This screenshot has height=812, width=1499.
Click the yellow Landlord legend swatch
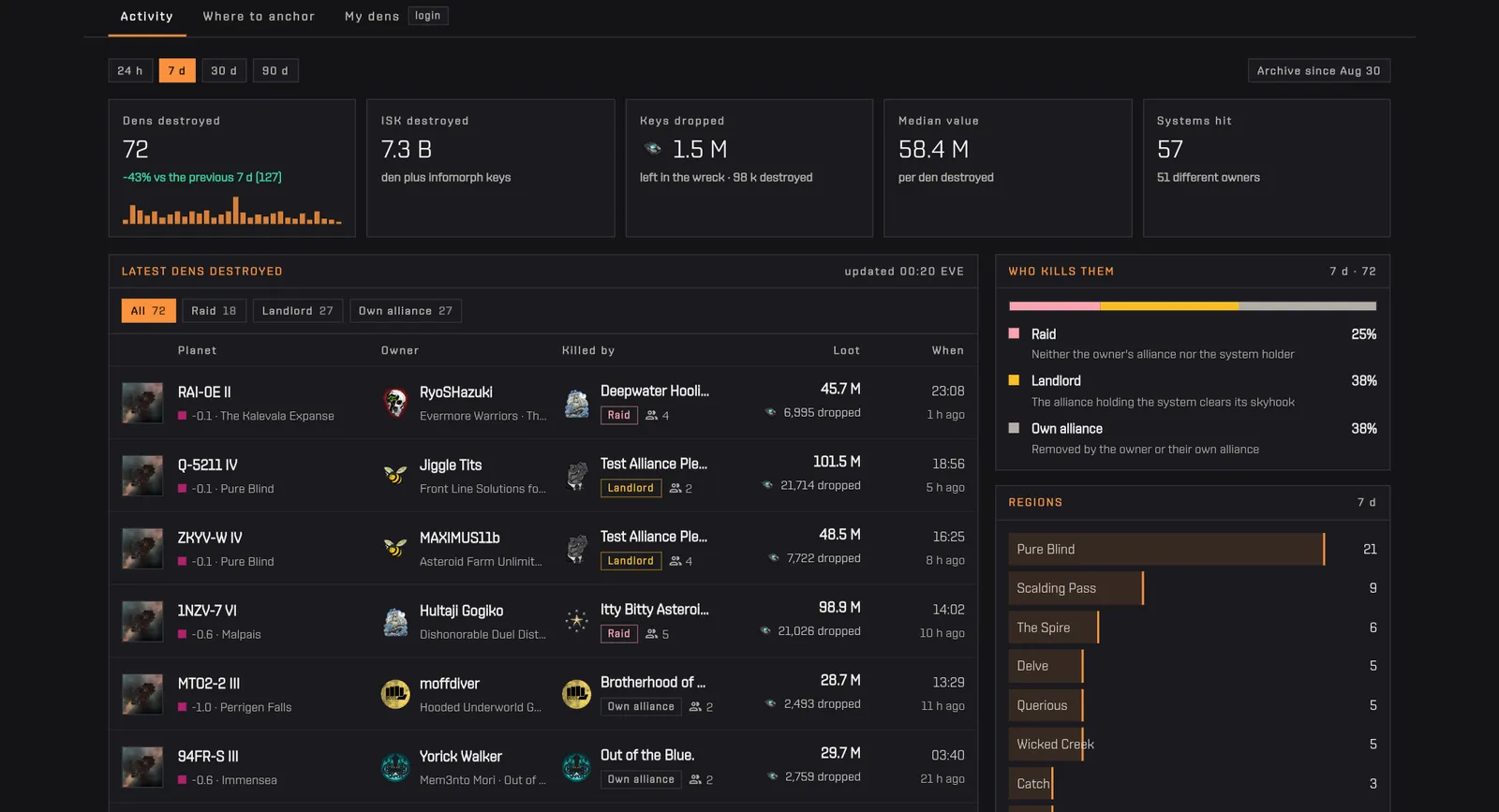coord(1014,380)
